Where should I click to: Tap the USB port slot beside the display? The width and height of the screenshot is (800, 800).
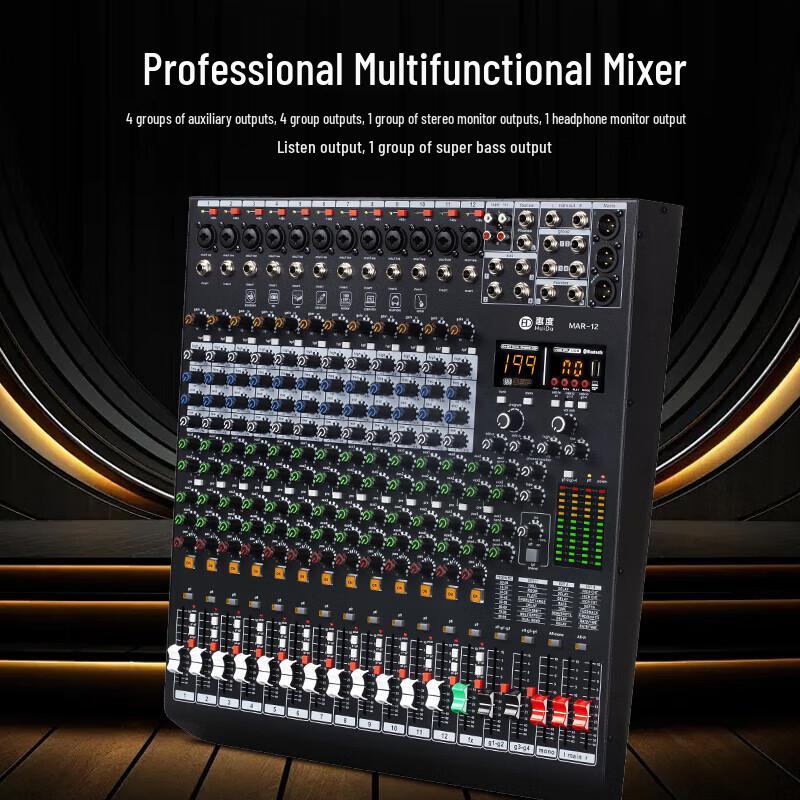click(595, 366)
